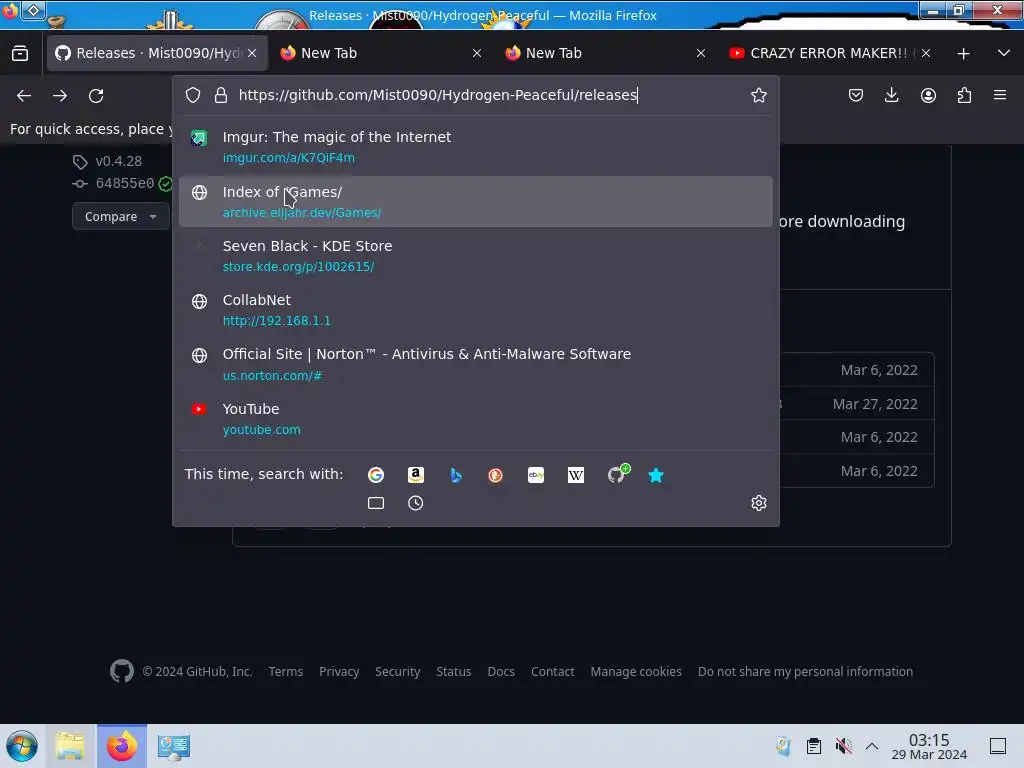The width and height of the screenshot is (1024, 768).
Task: Select the YouTube suggestion
Action: [475, 419]
